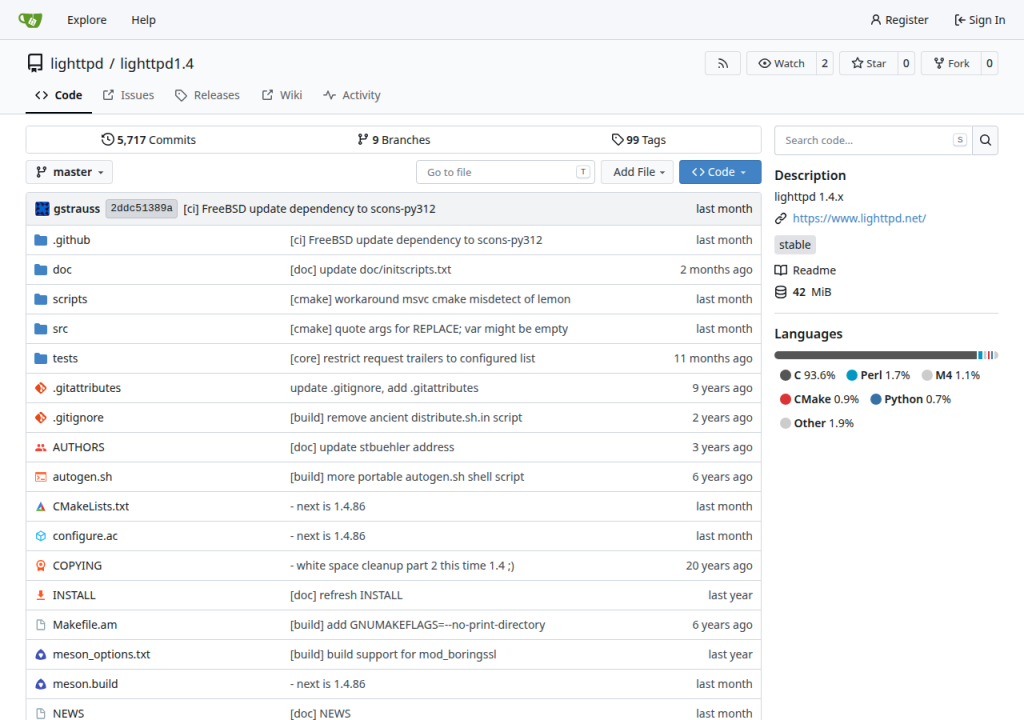1024x720 pixels.
Task: Open the NEWS file
Action: [68, 713]
